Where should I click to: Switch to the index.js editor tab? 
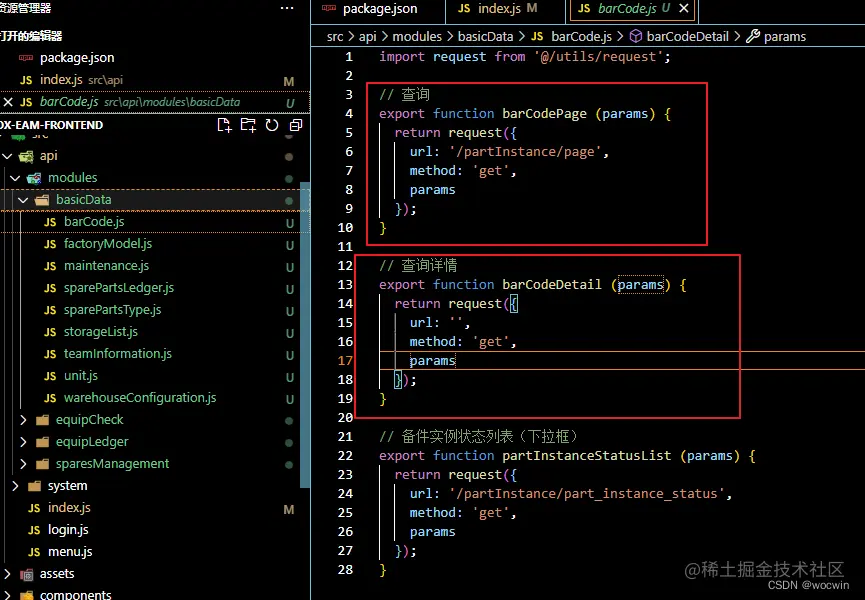(x=498, y=9)
